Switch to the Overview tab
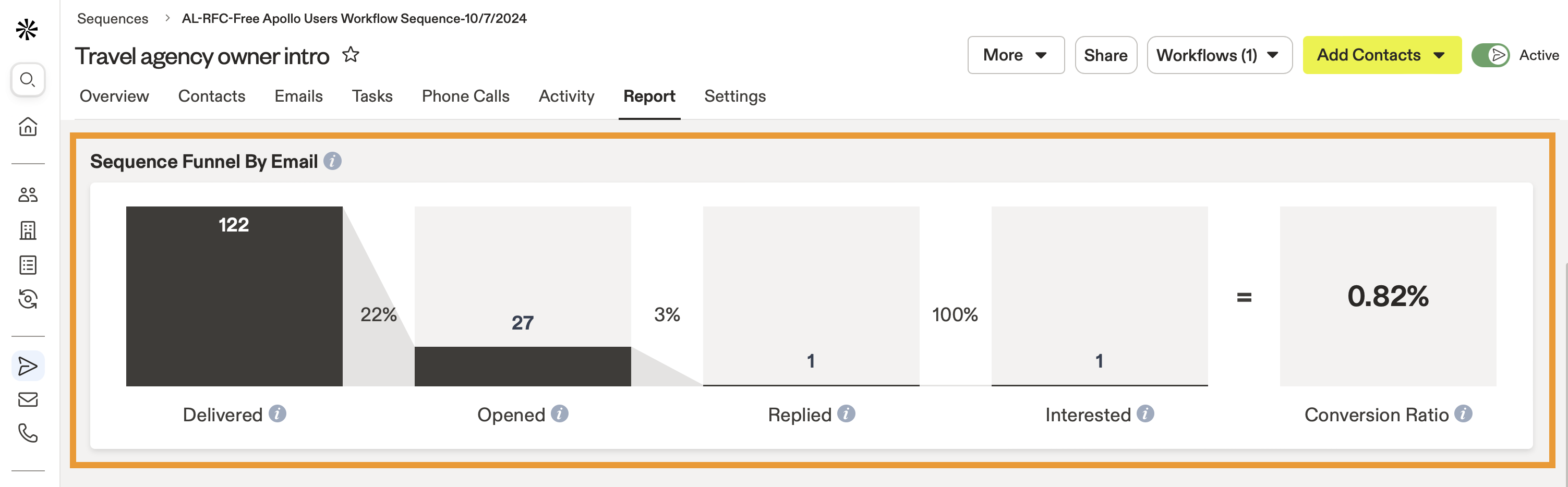Viewport: 1568px width, 487px height. [114, 96]
